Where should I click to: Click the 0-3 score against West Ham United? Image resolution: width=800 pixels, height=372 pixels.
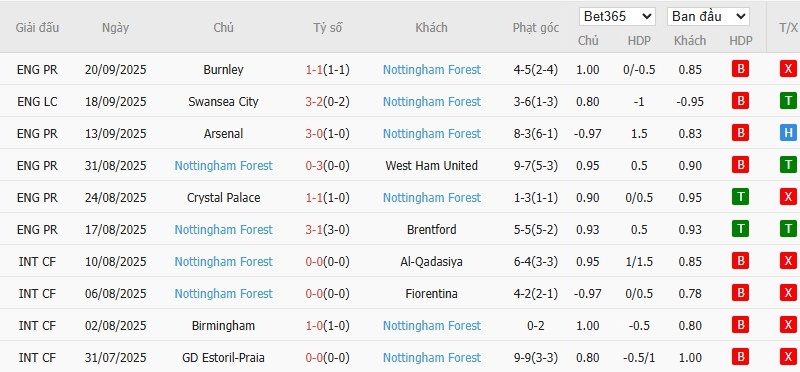(x=314, y=165)
